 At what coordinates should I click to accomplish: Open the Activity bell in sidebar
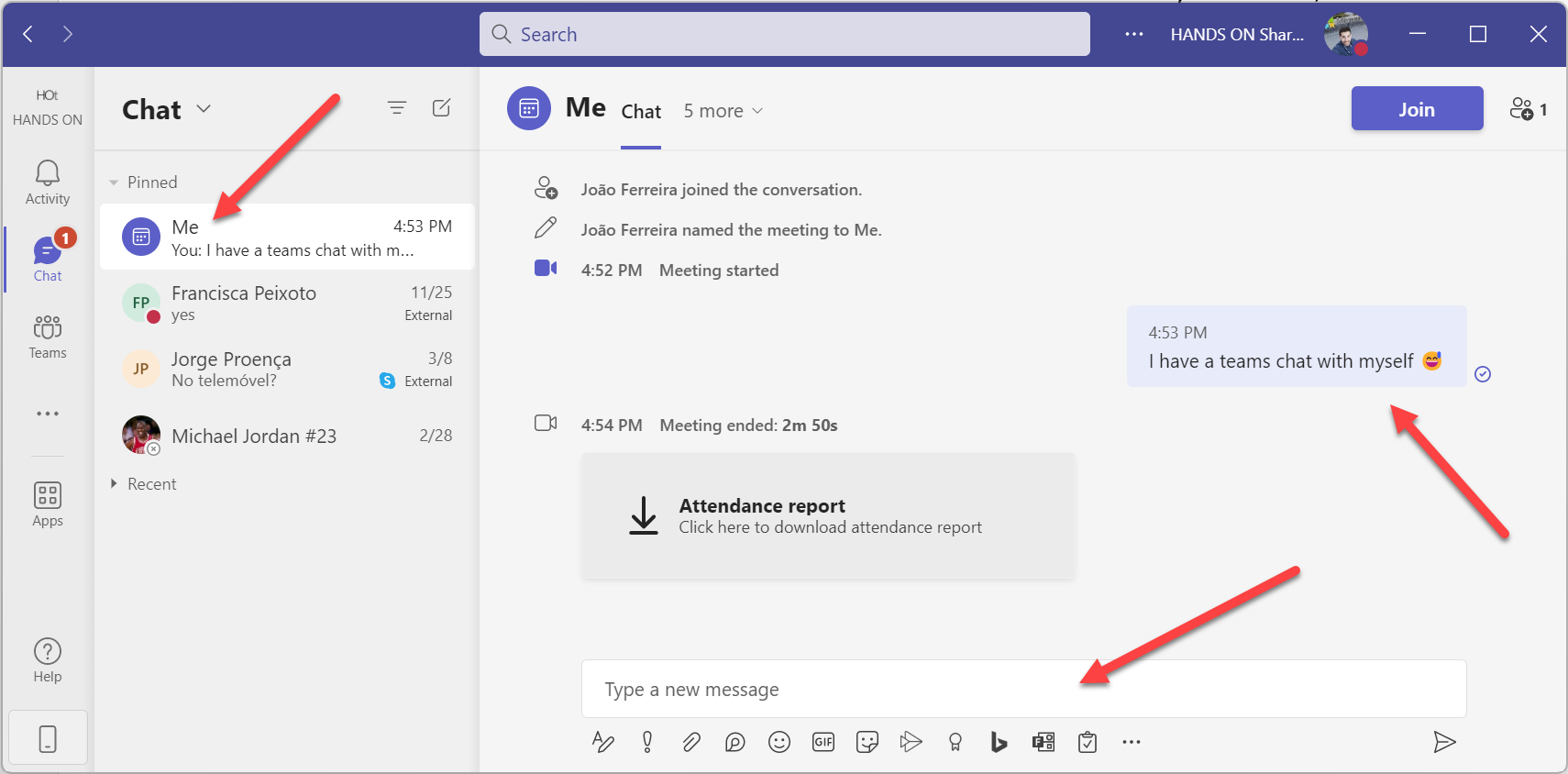pos(48,182)
